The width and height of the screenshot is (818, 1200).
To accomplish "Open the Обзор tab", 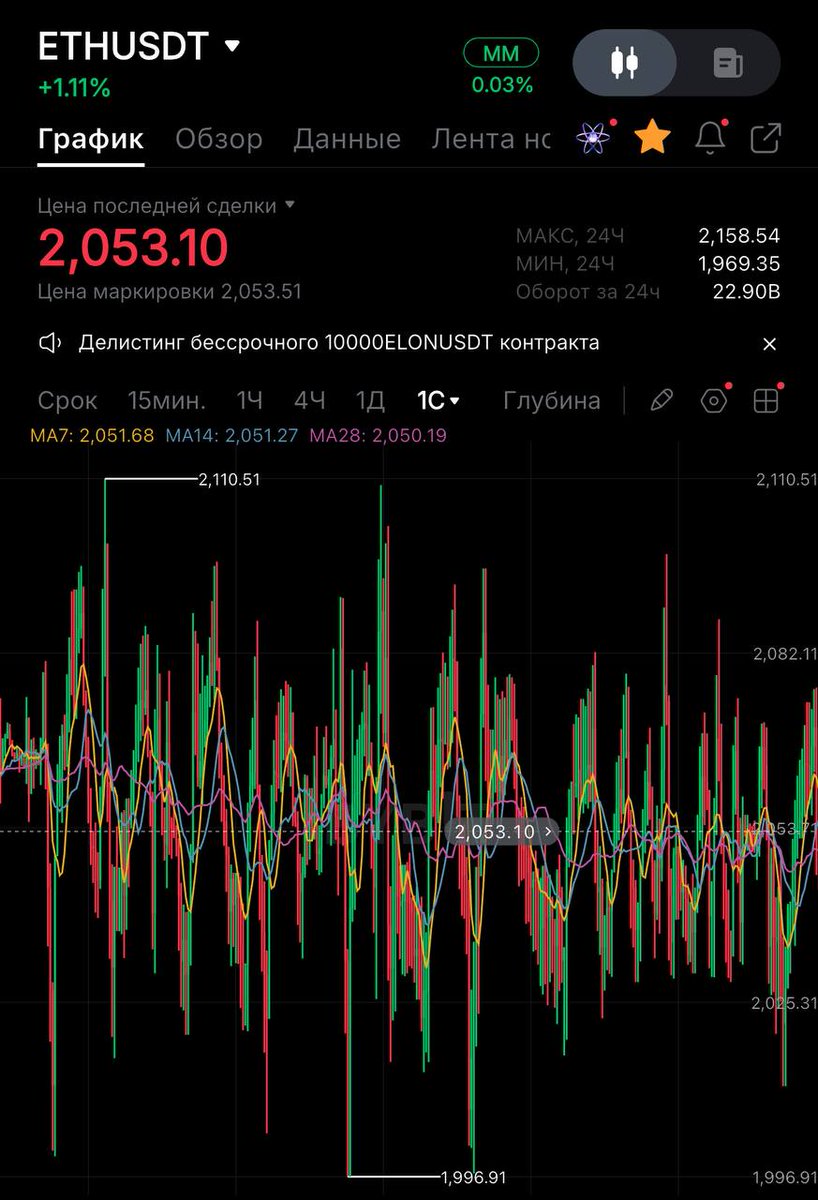I will pos(219,139).
